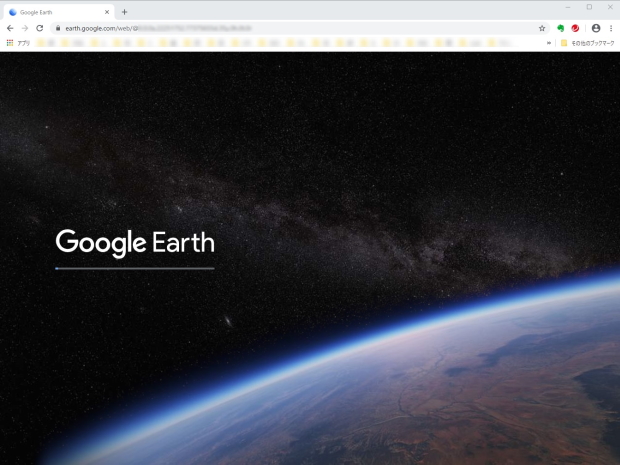This screenshot has height=465, width=620.
Task: Bookmark this page with the star icon
Action: (542, 28)
